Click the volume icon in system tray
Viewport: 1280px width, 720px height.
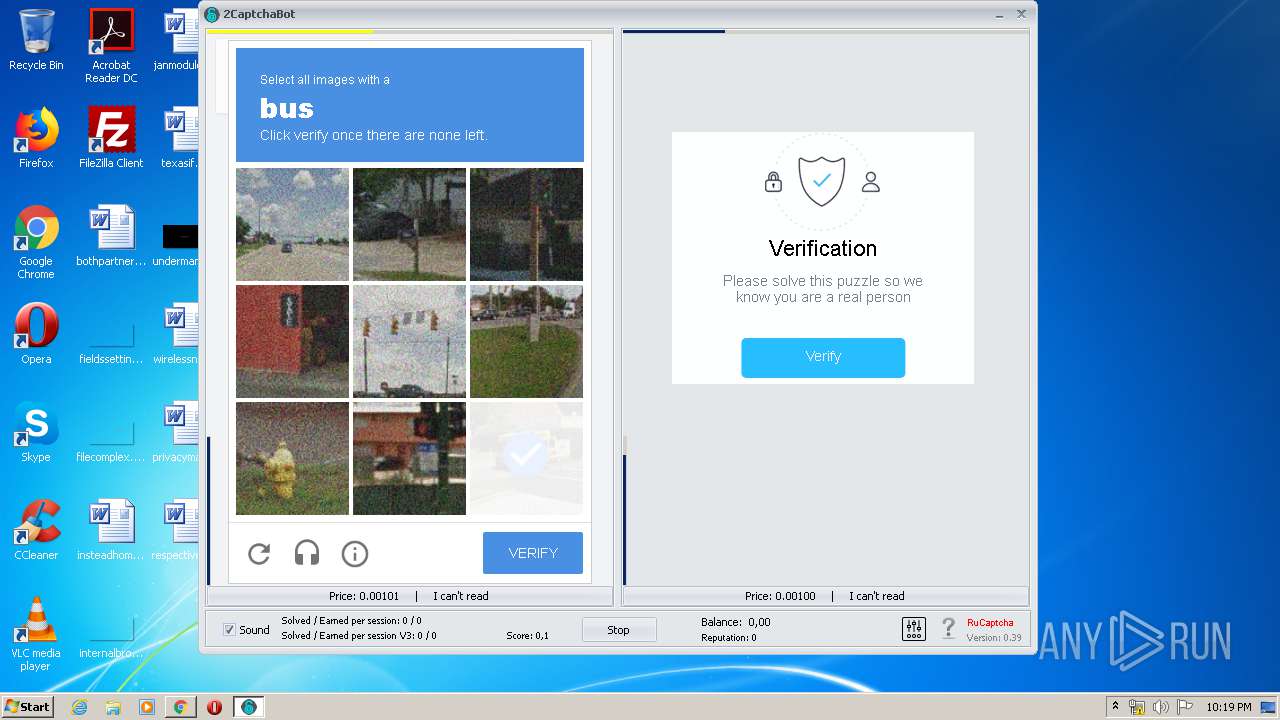coord(1160,707)
